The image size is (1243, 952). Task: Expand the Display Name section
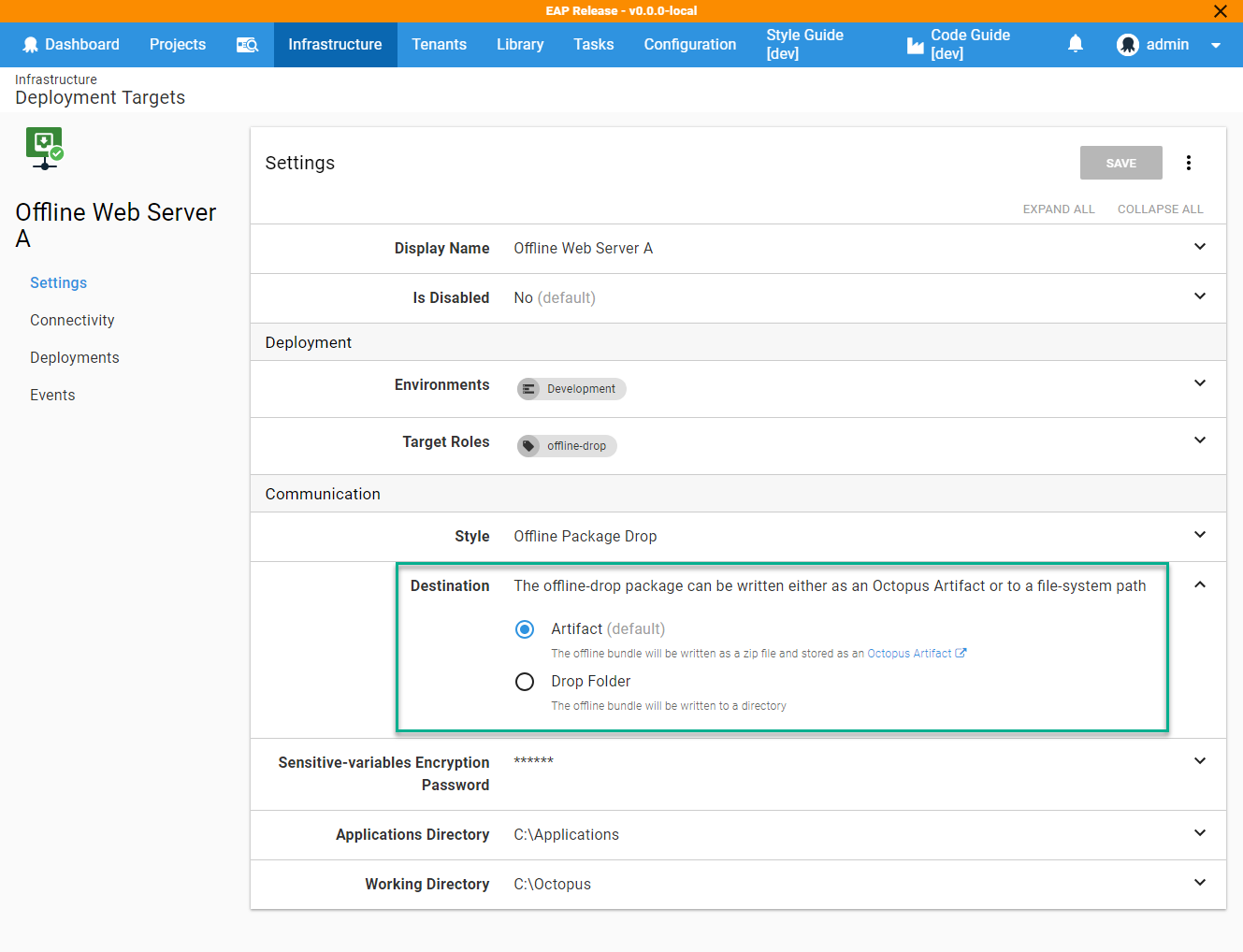tap(1200, 247)
